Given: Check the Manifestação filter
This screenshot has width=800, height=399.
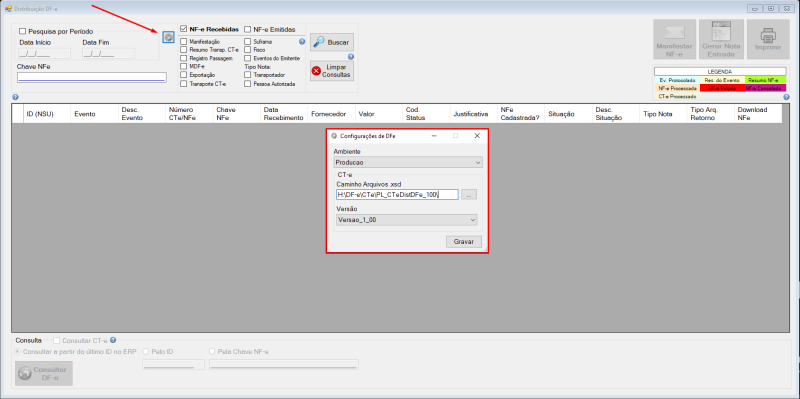Looking at the screenshot, I should click(184, 42).
